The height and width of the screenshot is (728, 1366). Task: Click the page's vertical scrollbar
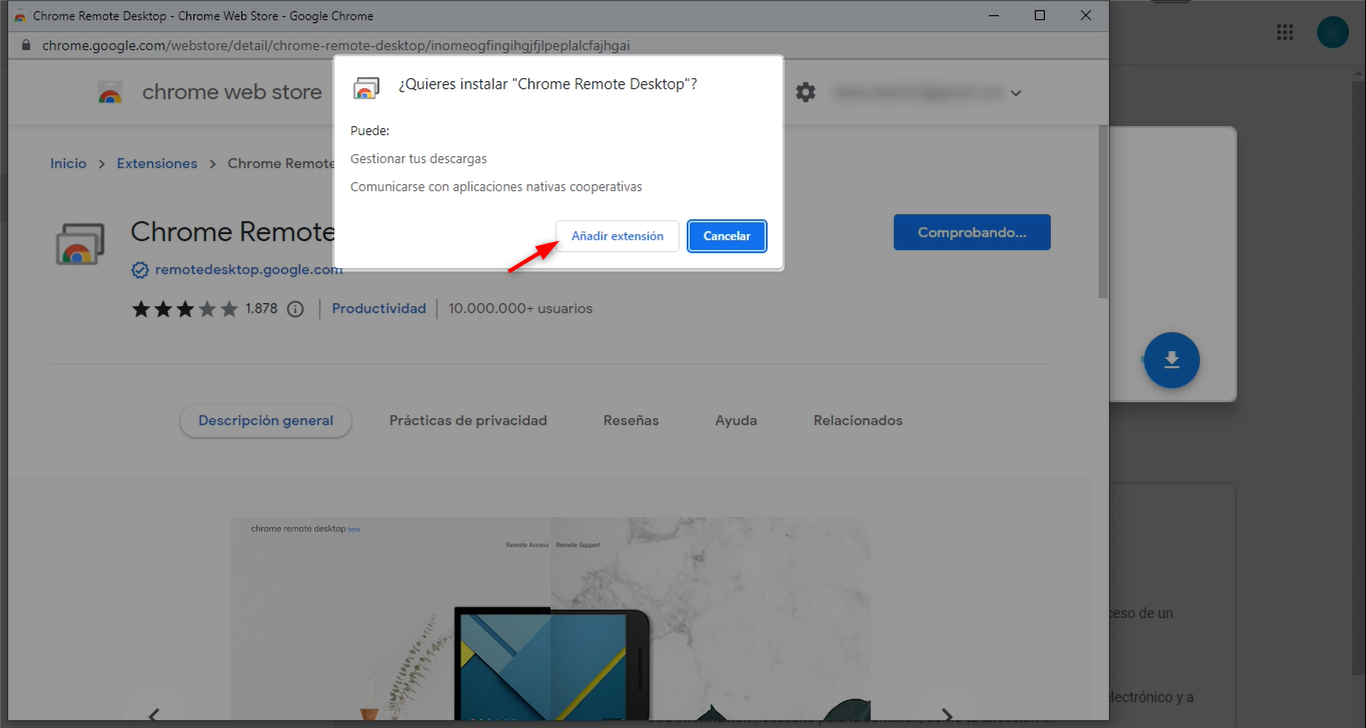coord(1103,212)
